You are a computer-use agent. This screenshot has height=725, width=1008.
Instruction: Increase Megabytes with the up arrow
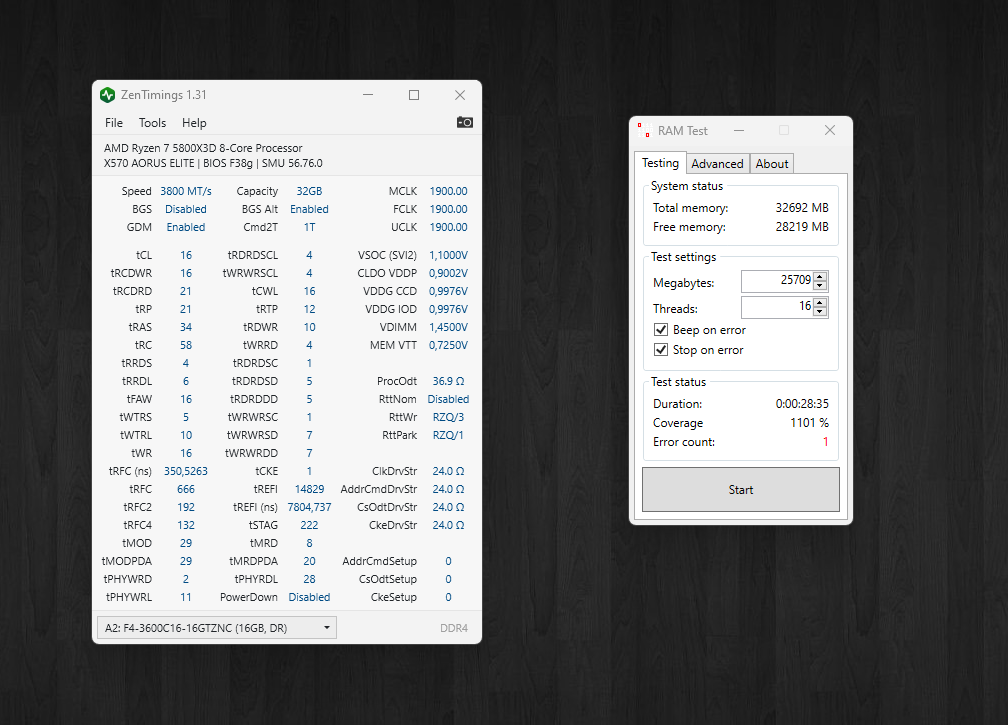[x=820, y=276]
